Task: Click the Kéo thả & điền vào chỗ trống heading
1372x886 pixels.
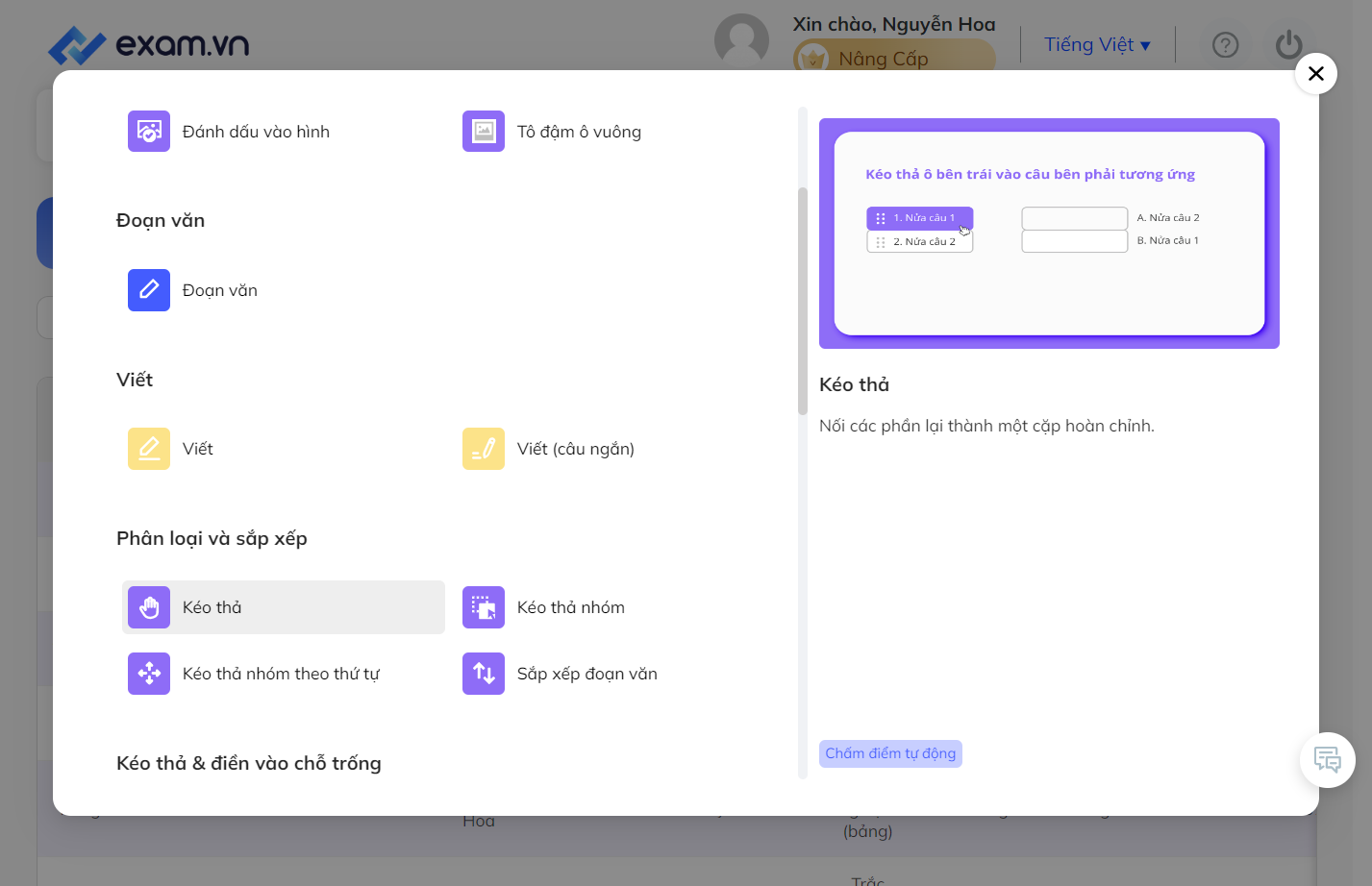Action: (249, 763)
